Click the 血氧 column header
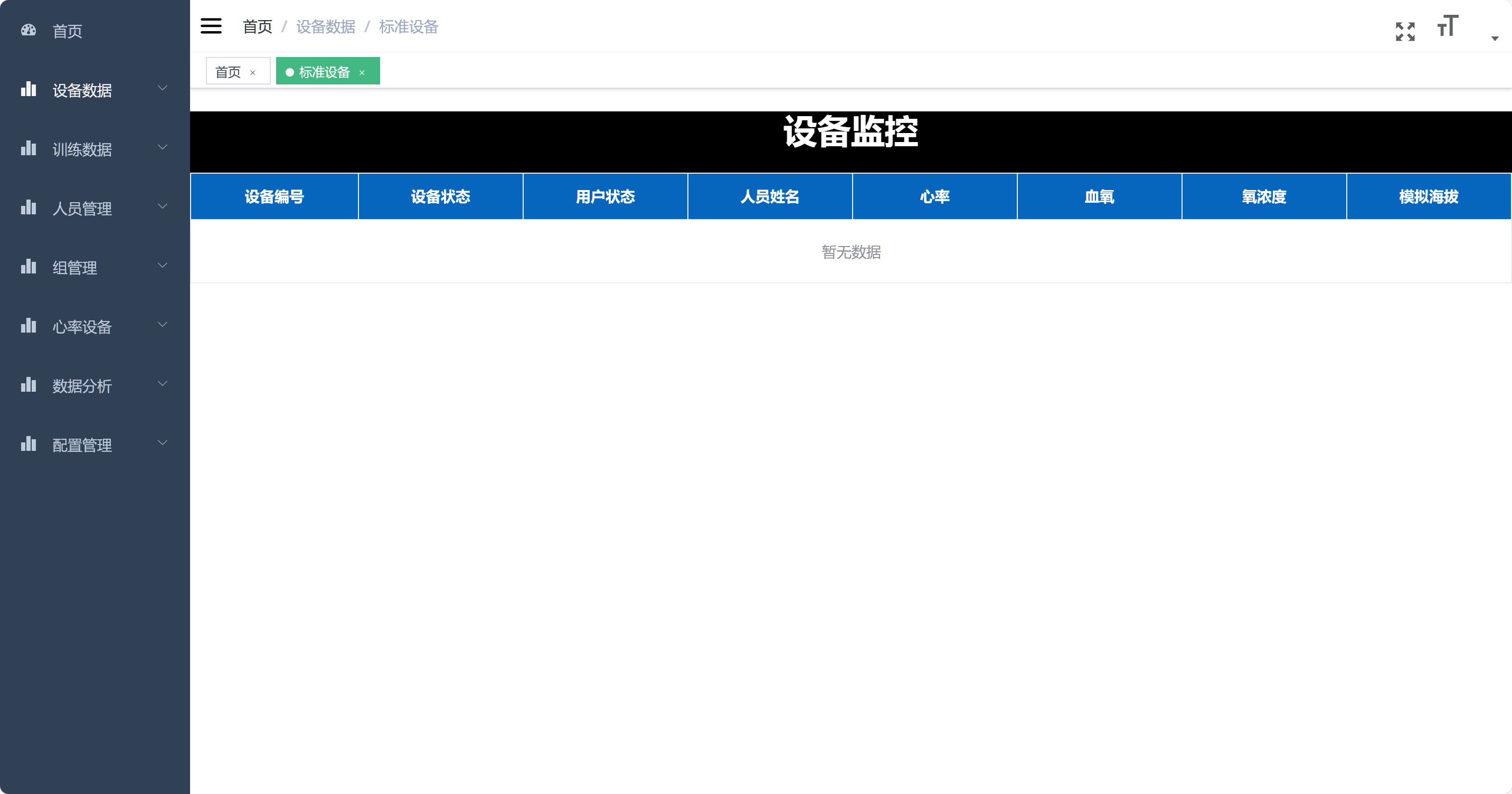The width and height of the screenshot is (1512, 794). (x=1099, y=196)
